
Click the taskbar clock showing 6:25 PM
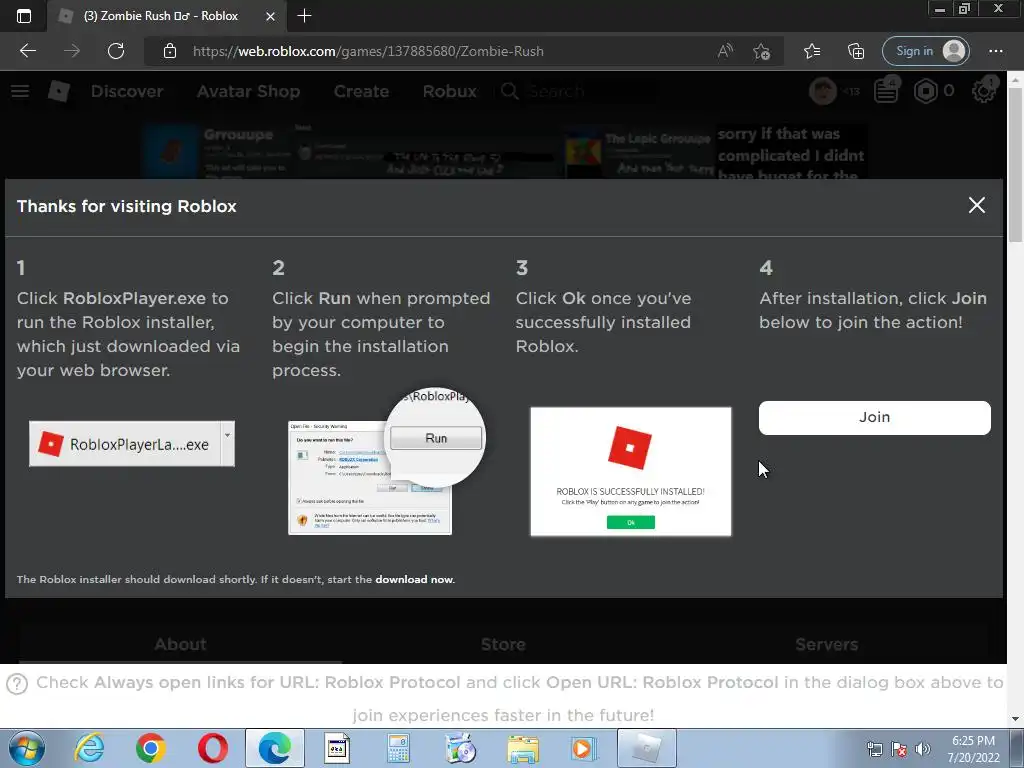click(973, 749)
